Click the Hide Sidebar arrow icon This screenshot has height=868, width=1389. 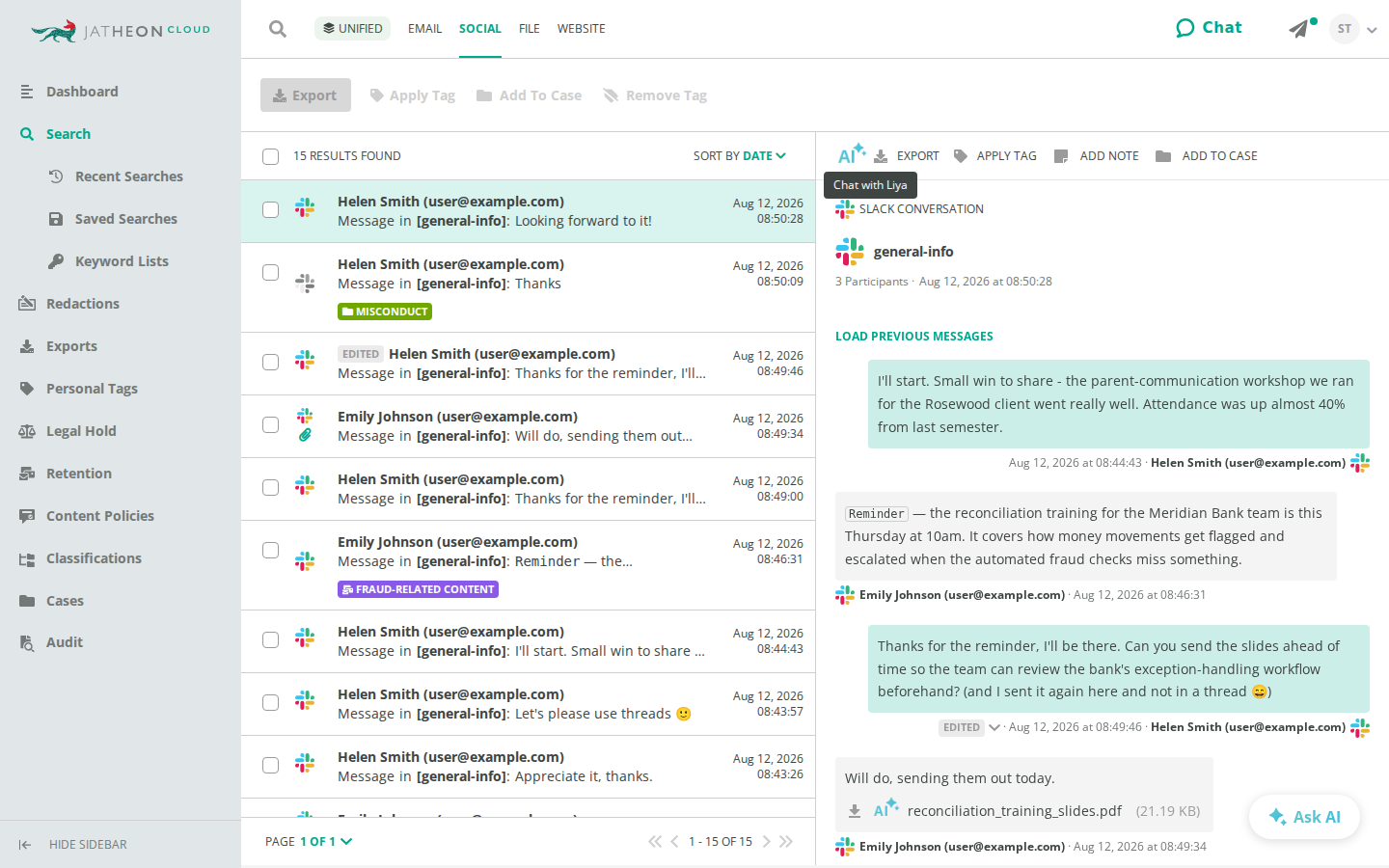pyautogui.click(x=25, y=845)
